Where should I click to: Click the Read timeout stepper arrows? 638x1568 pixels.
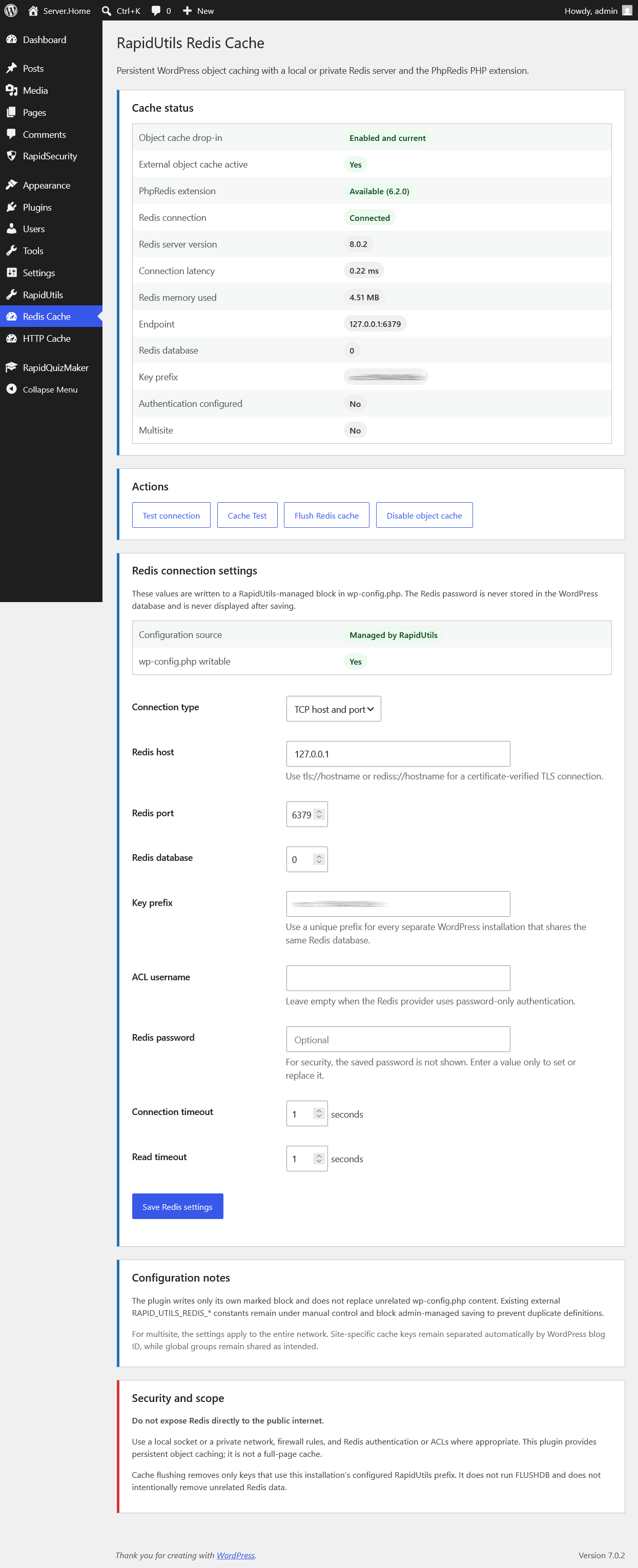point(319,1159)
